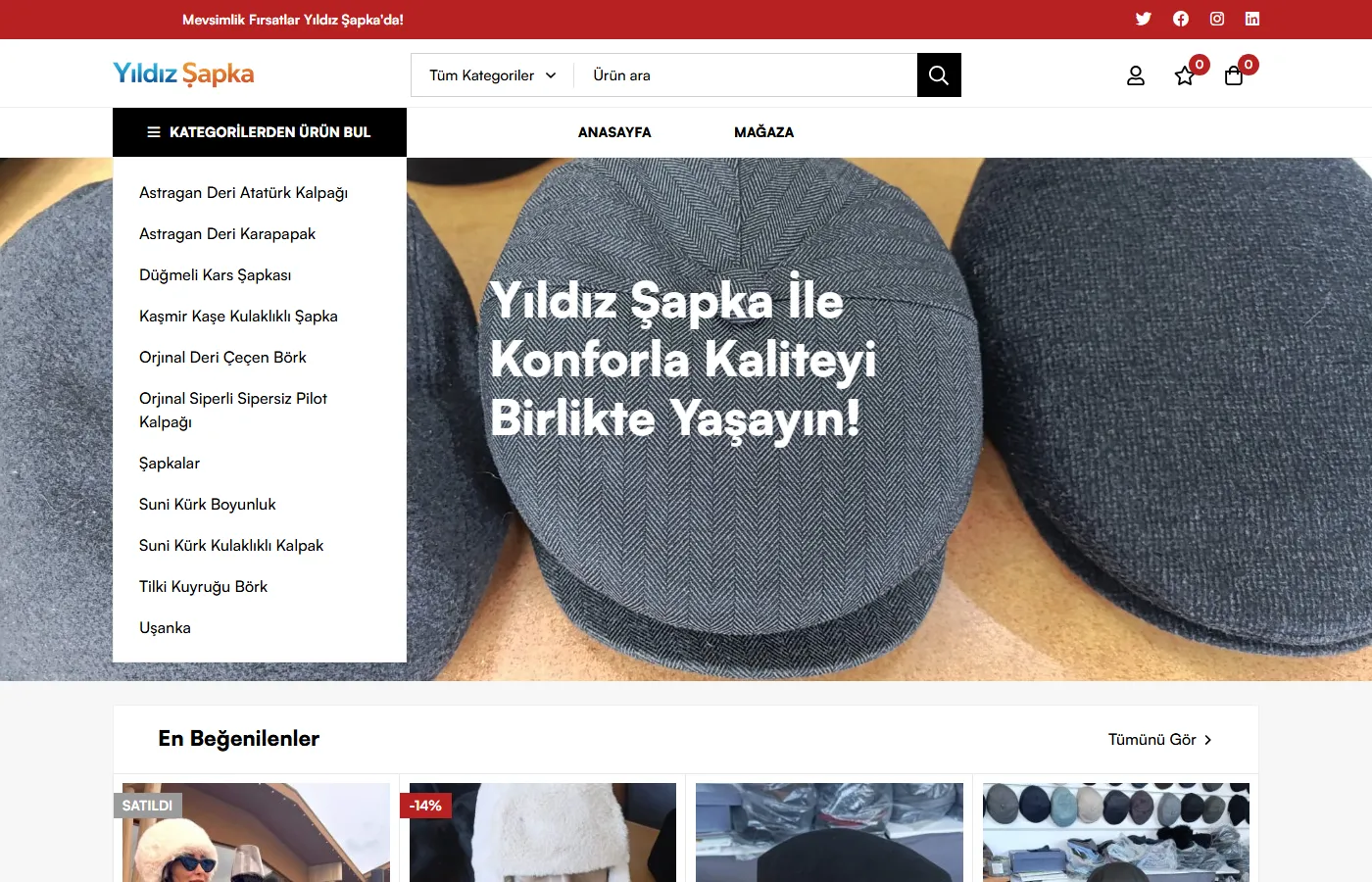Open the Twitter social link
1372x882 pixels.
1143,19
